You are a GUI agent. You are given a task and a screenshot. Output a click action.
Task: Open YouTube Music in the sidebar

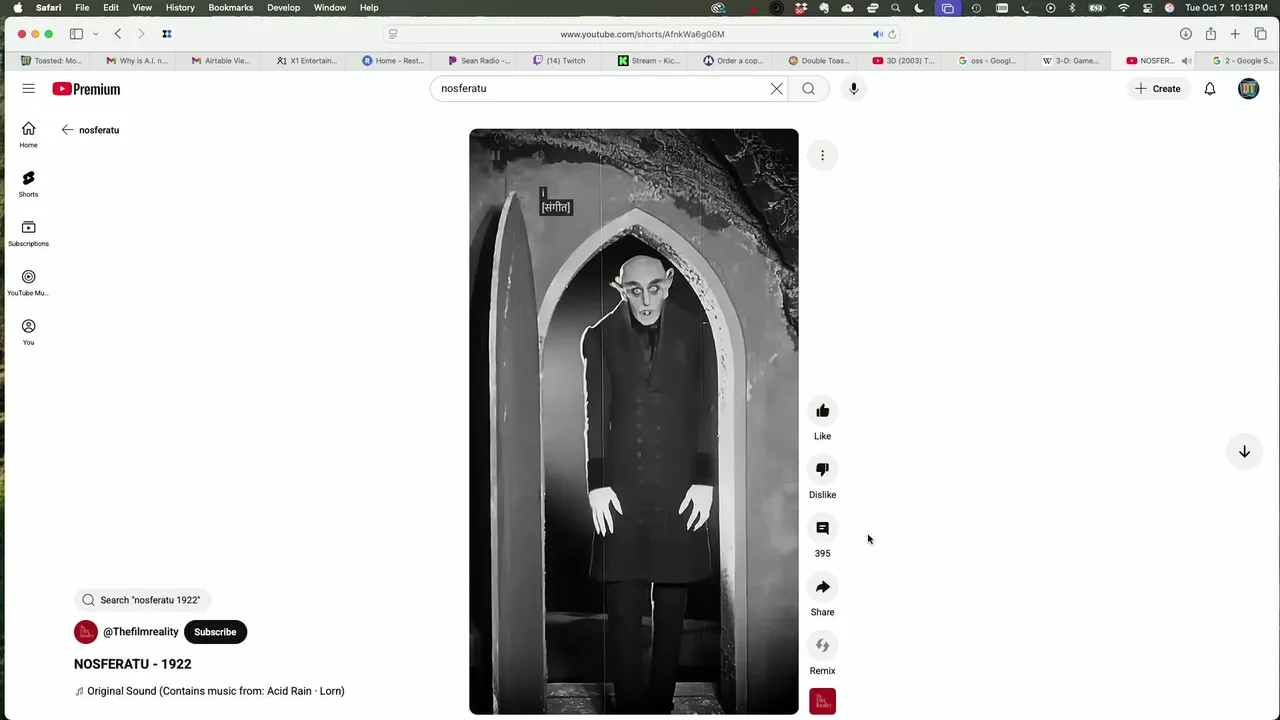28,283
